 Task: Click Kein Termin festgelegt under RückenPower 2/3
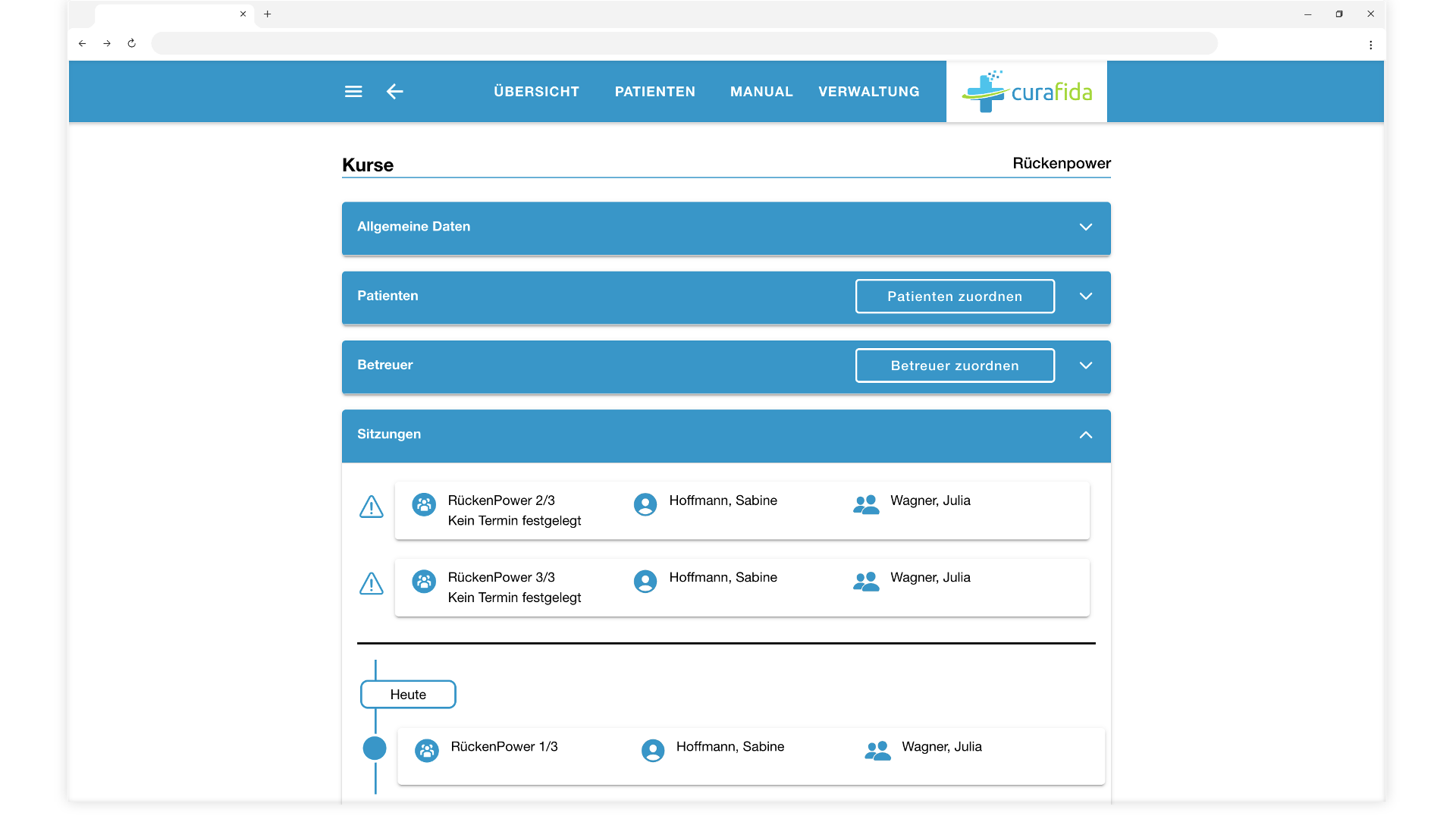pos(514,521)
